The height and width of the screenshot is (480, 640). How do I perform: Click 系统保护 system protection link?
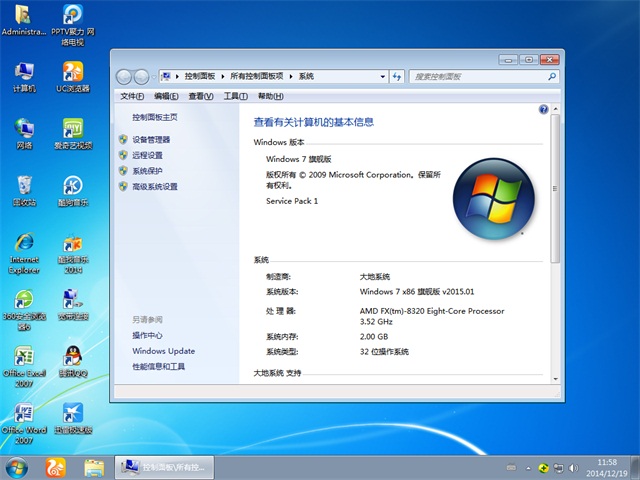(x=147, y=171)
